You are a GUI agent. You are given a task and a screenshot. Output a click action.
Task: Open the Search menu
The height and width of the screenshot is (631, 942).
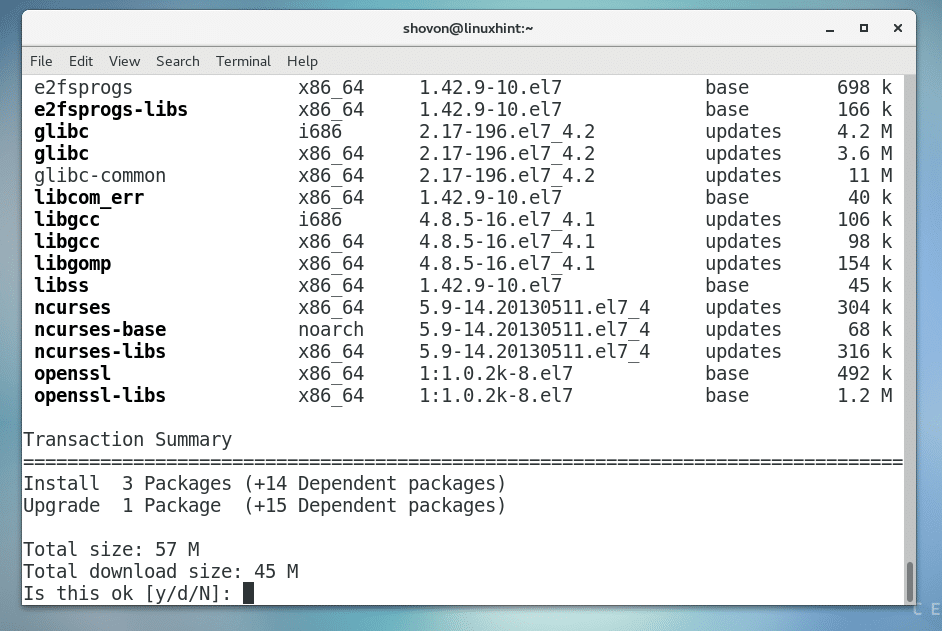pos(178,61)
